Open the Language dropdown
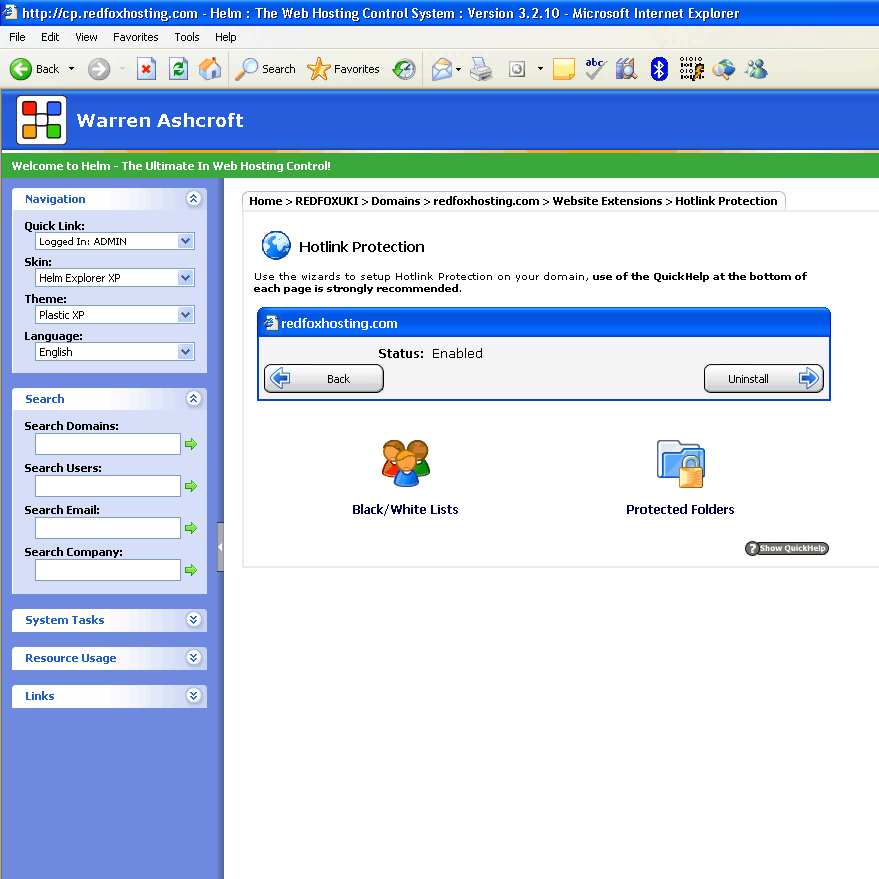The height and width of the screenshot is (879, 879). 115,352
